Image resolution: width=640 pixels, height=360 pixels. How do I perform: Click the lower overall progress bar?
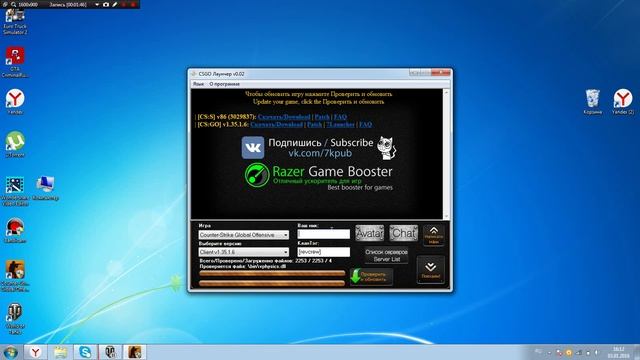coord(272,283)
